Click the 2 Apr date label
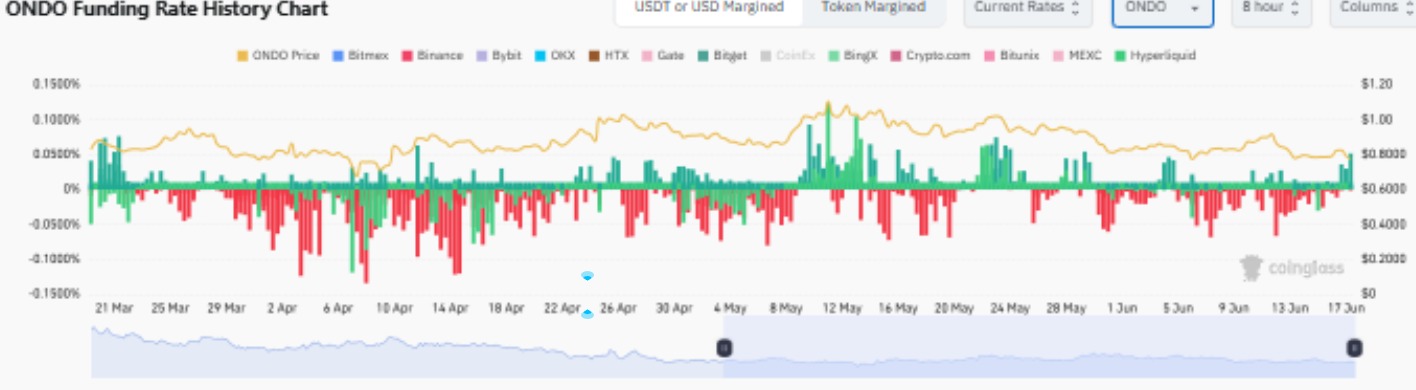1416x390 pixels. coord(282,309)
